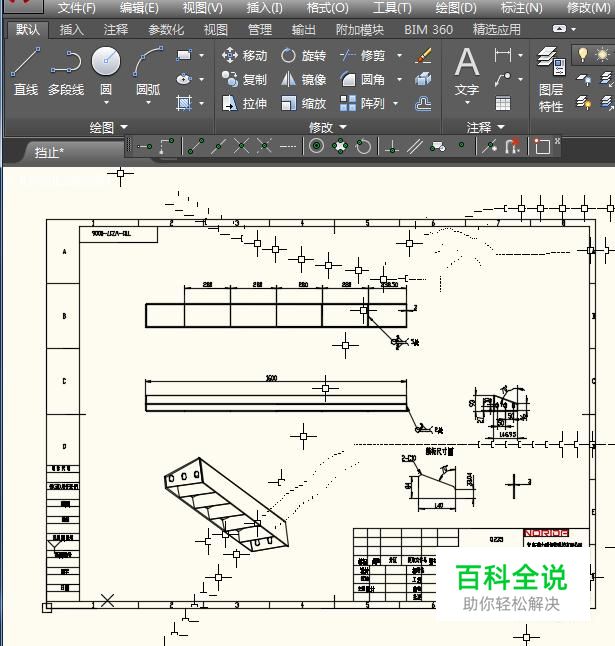Viewport: 615px width, 646px height.
Task: Click the 复制 (Copy) button
Action: coord(244,79)
